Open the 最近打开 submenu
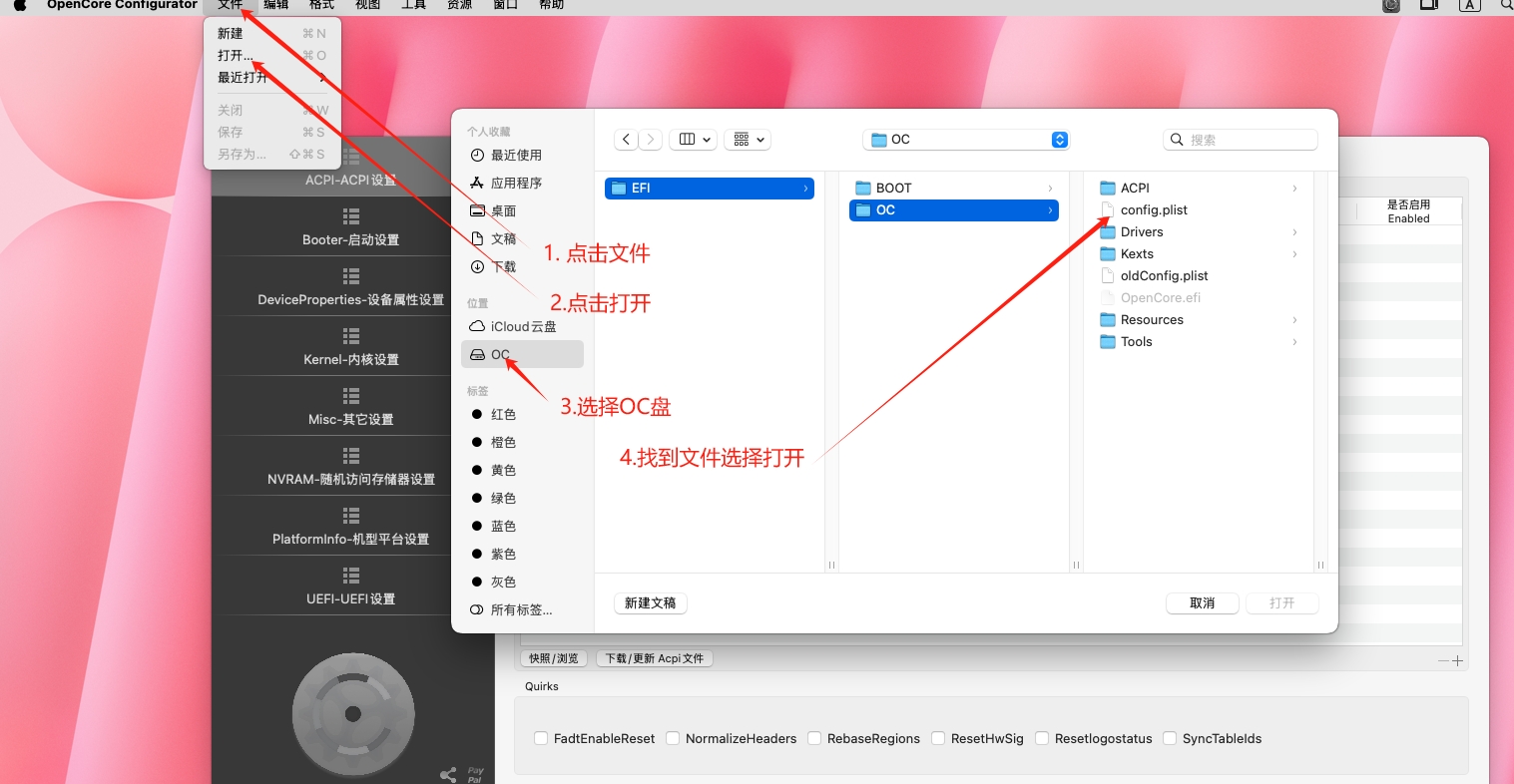Image resolution: width=1514 pixels, height=784 pixels. (272, 77)
